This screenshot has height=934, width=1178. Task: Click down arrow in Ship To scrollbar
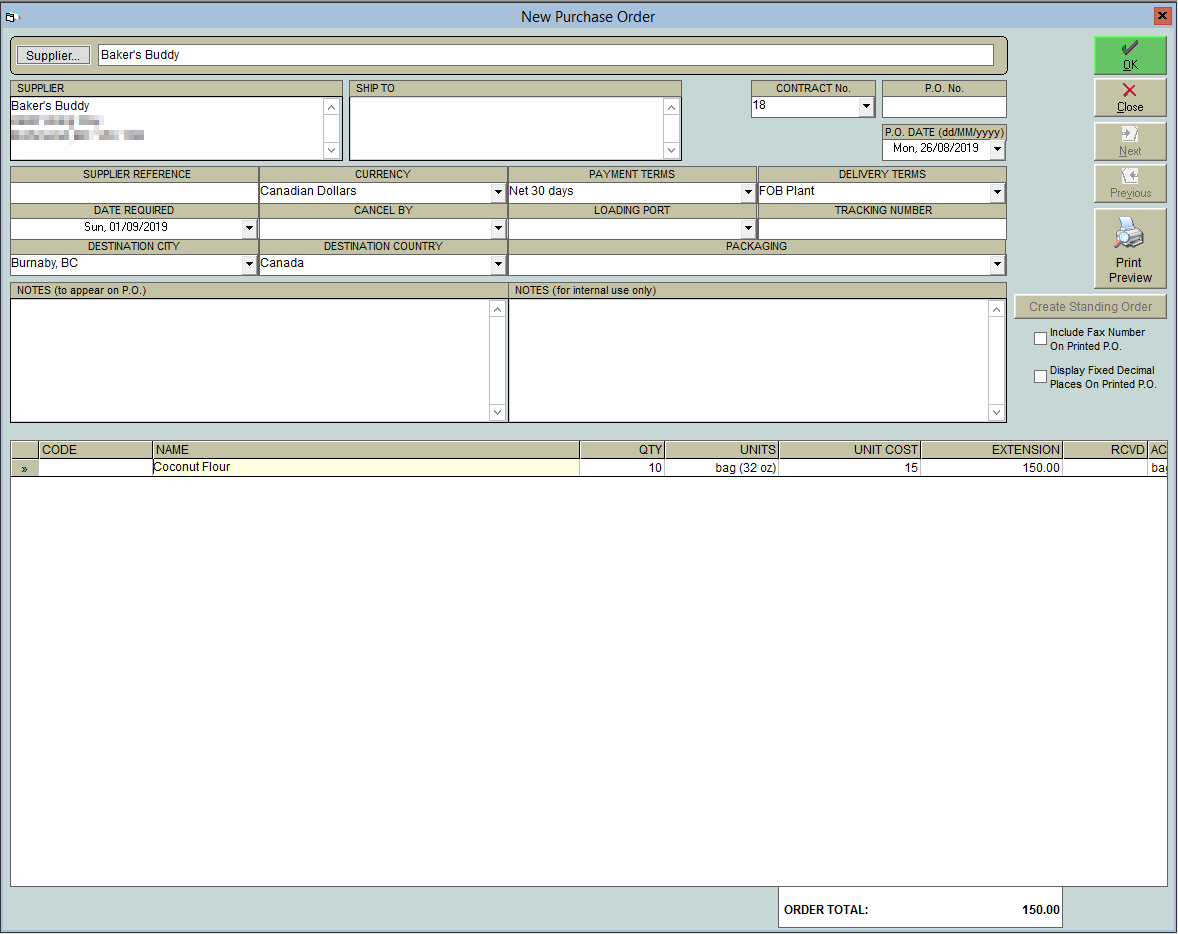coord(671,150)
